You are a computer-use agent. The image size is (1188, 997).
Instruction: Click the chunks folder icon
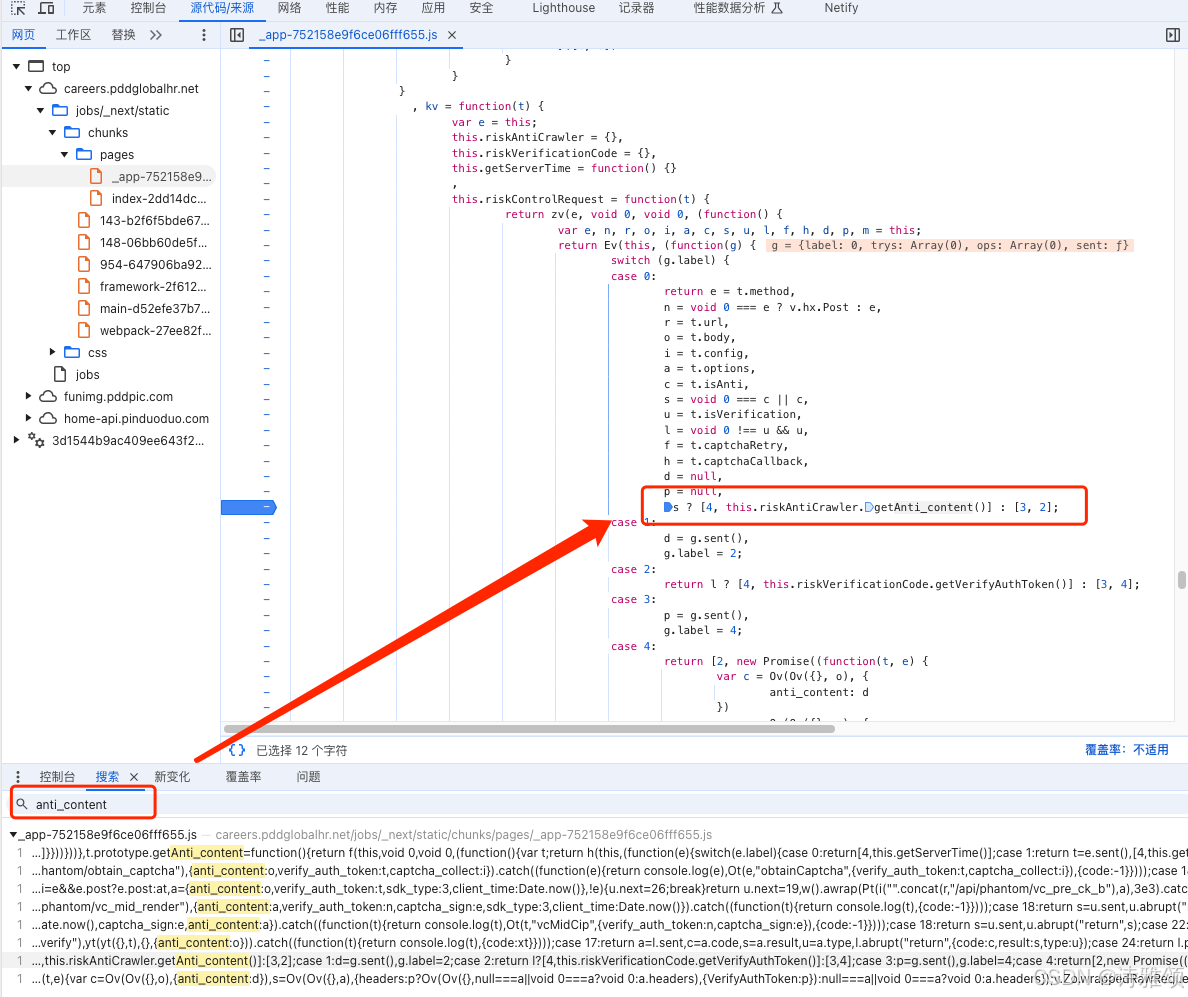pos(72,133)
